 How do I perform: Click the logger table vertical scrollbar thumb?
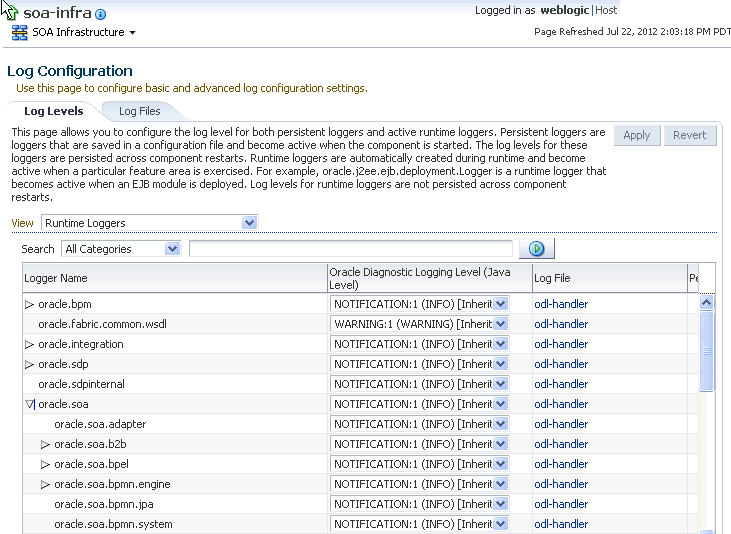[x=706, y=351]
